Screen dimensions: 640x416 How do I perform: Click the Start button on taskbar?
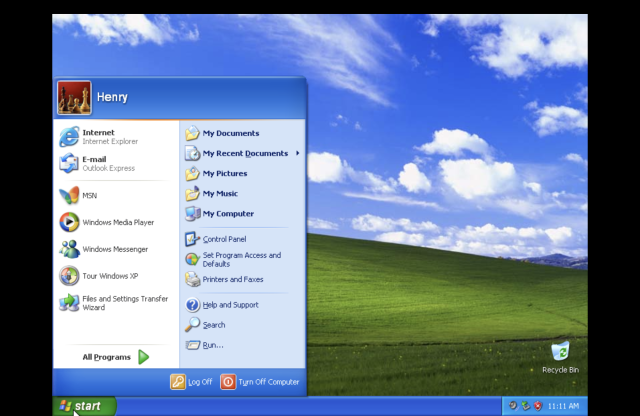[84, 406]
